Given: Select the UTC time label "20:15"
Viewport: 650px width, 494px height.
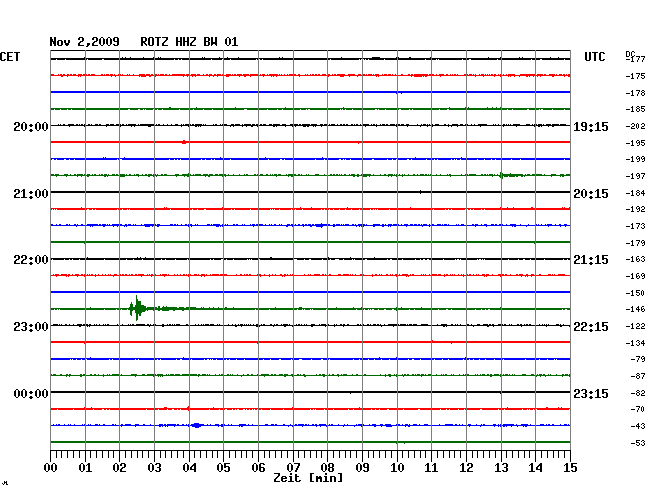Looking at the screenshot, I should pos(591,194).
